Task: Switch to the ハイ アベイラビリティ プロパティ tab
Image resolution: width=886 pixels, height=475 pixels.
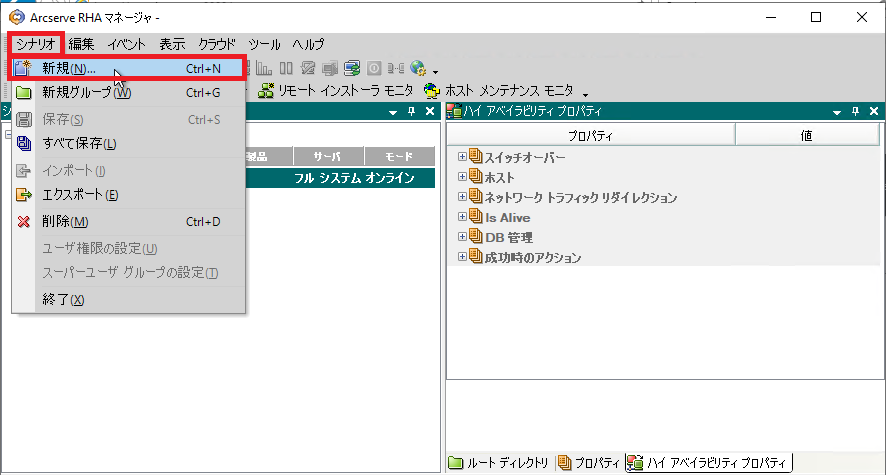Action: (709, 463)
